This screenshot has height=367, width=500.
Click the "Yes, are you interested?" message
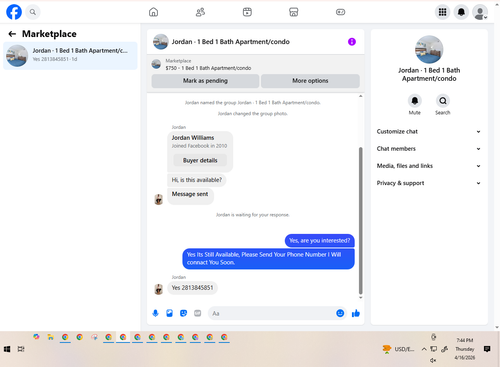[x=320, y=241]
